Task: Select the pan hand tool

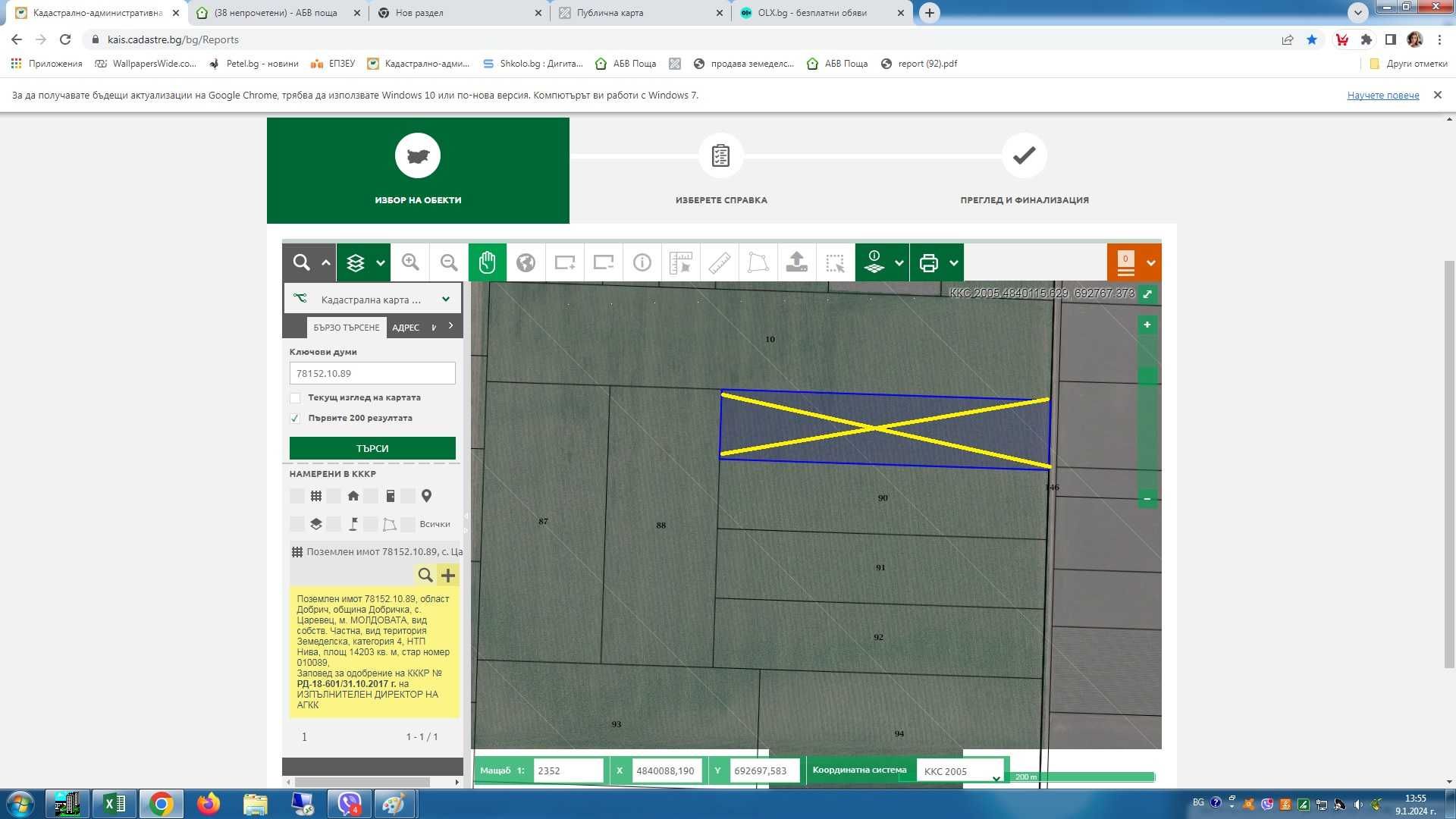Action: pos(487,262)
